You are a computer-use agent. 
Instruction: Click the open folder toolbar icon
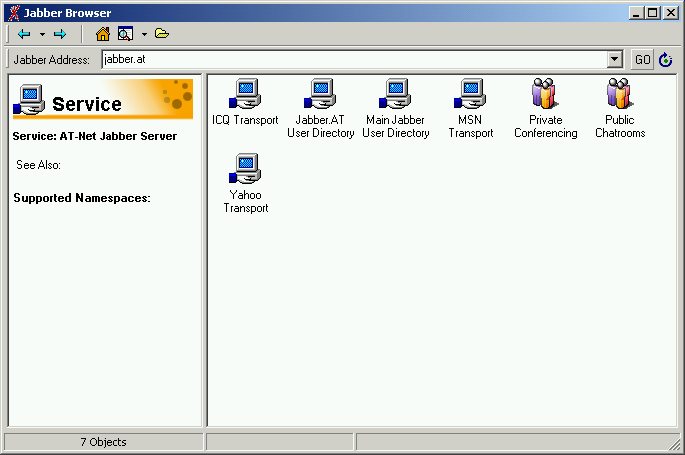pos(162,33)
